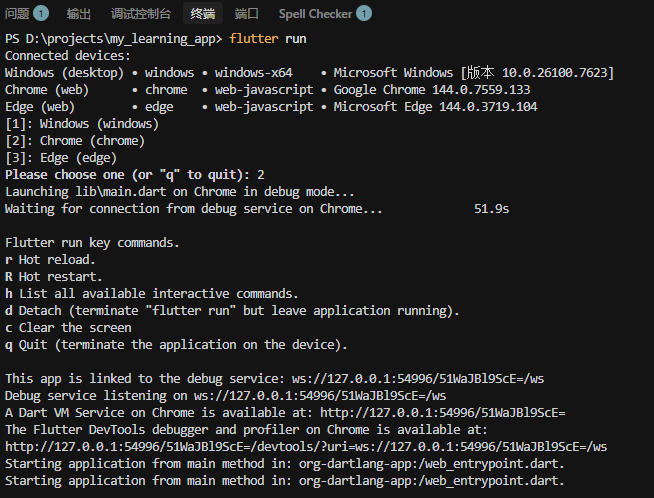Click the first 'Starting application from main' line

285,464
